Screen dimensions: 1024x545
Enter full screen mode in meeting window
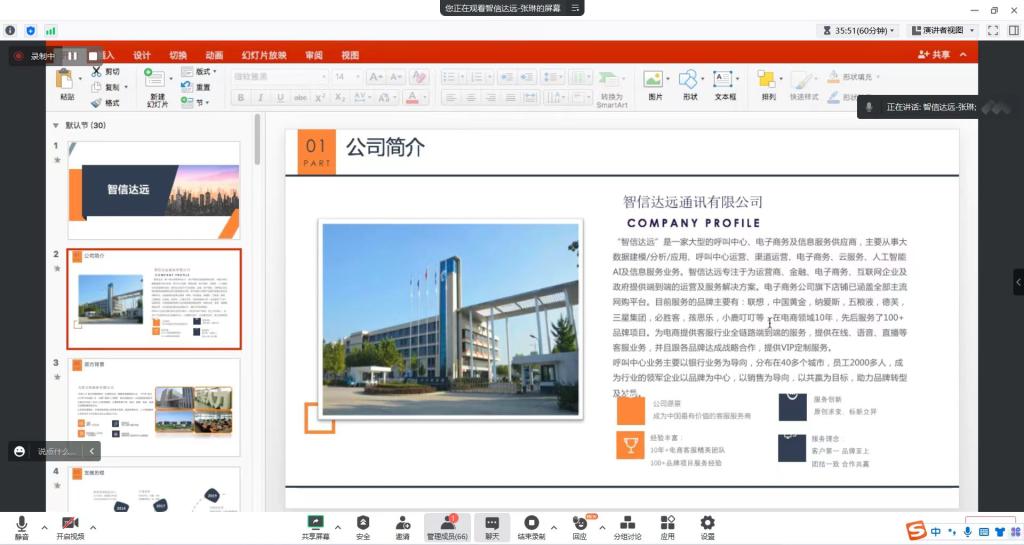click(993, 31)
